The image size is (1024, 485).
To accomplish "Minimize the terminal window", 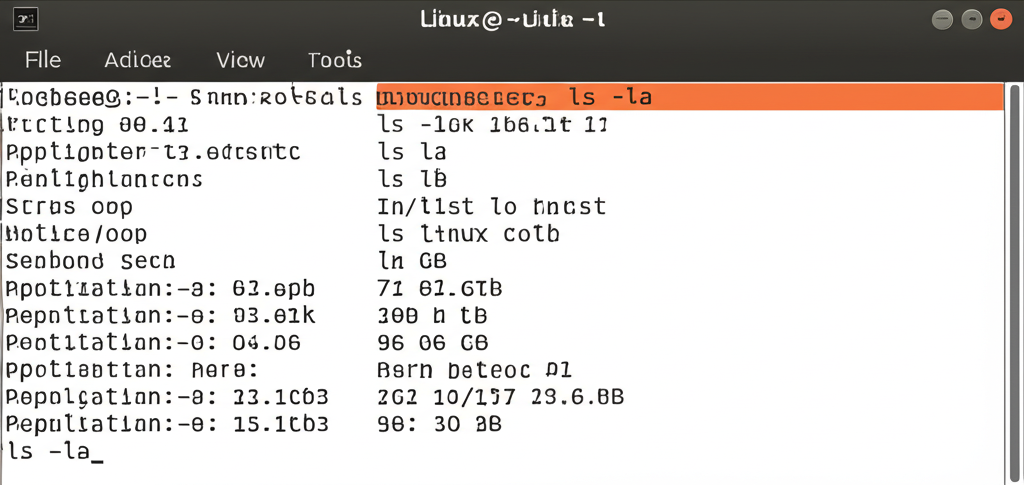I will (942, 20).
